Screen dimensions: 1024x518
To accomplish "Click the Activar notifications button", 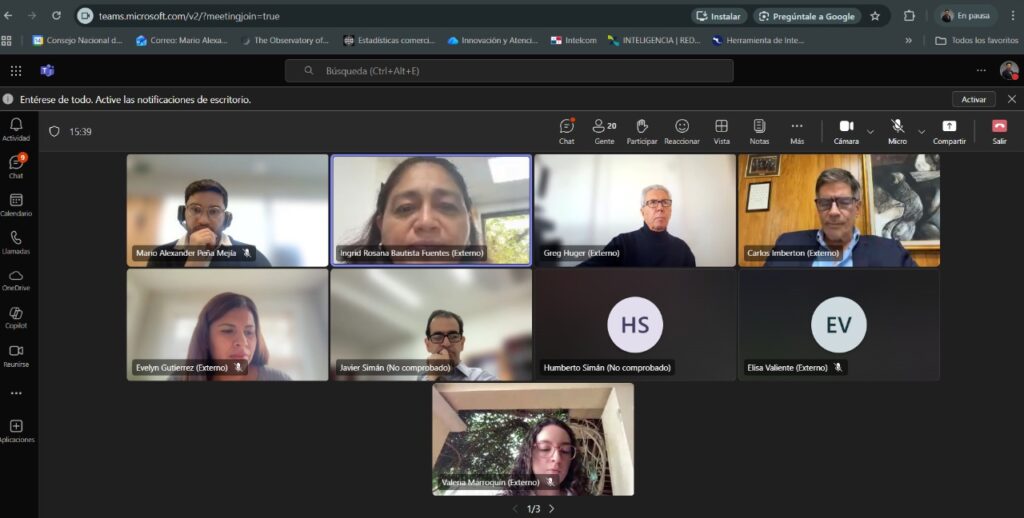I will [973, 99].
